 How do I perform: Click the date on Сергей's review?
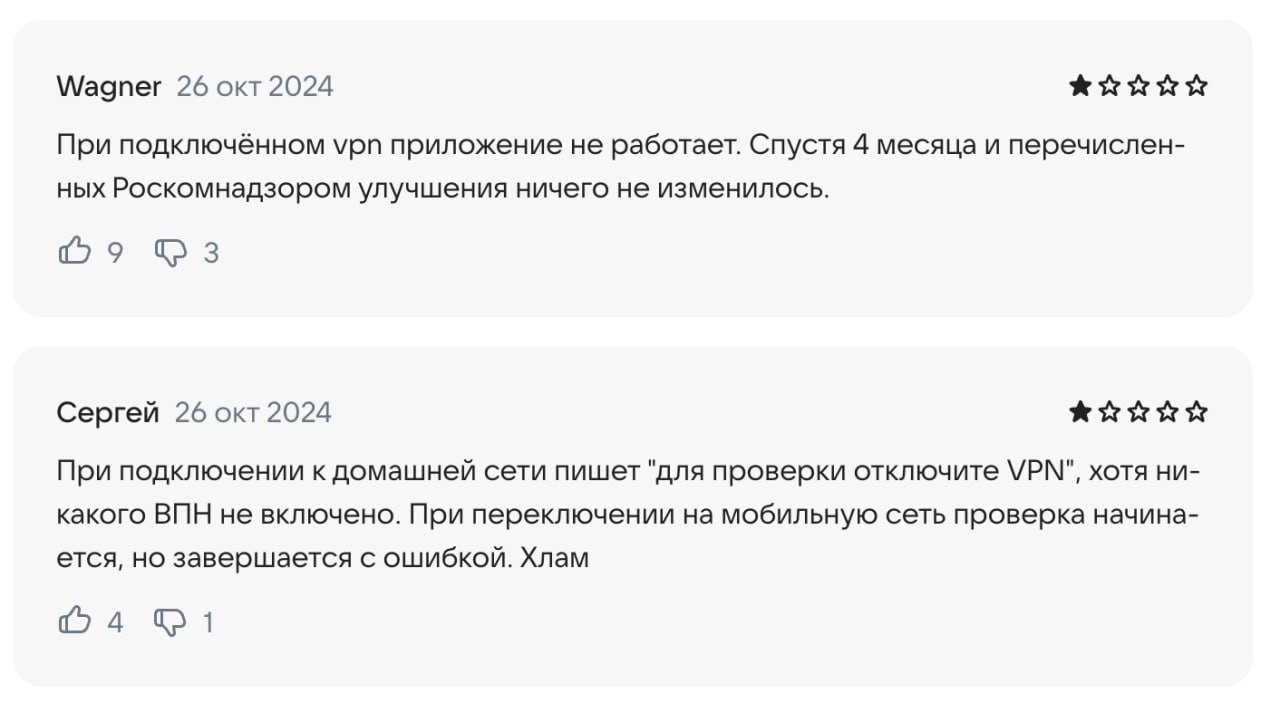(x=253, y=412)
